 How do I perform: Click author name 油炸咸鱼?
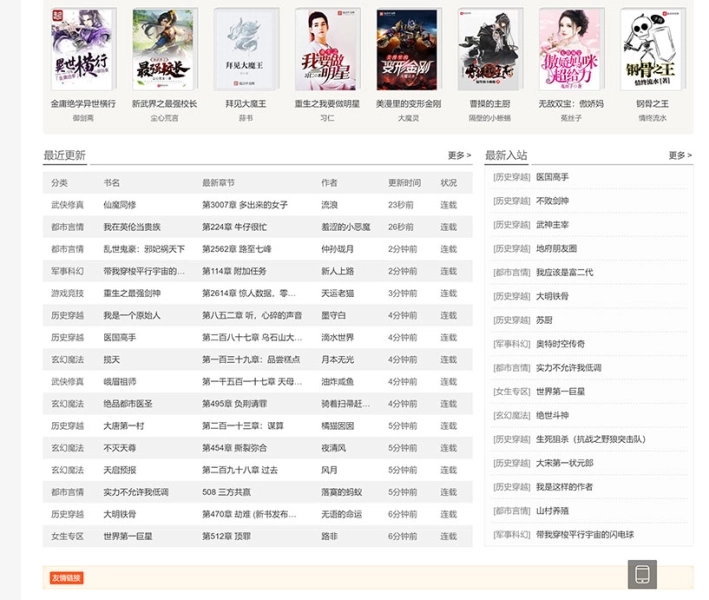coord(338,382)
